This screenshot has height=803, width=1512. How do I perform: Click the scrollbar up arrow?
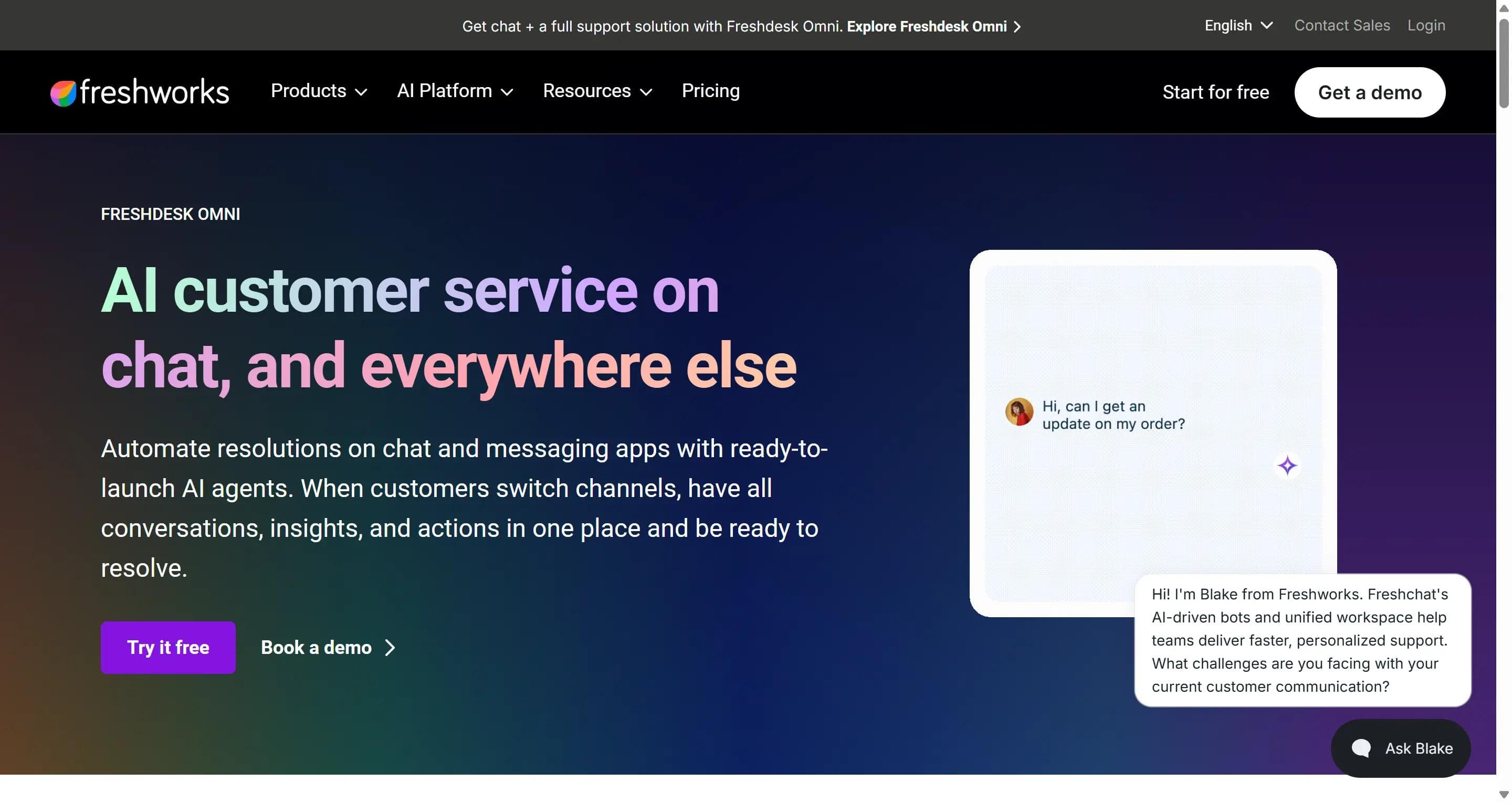1504,8
